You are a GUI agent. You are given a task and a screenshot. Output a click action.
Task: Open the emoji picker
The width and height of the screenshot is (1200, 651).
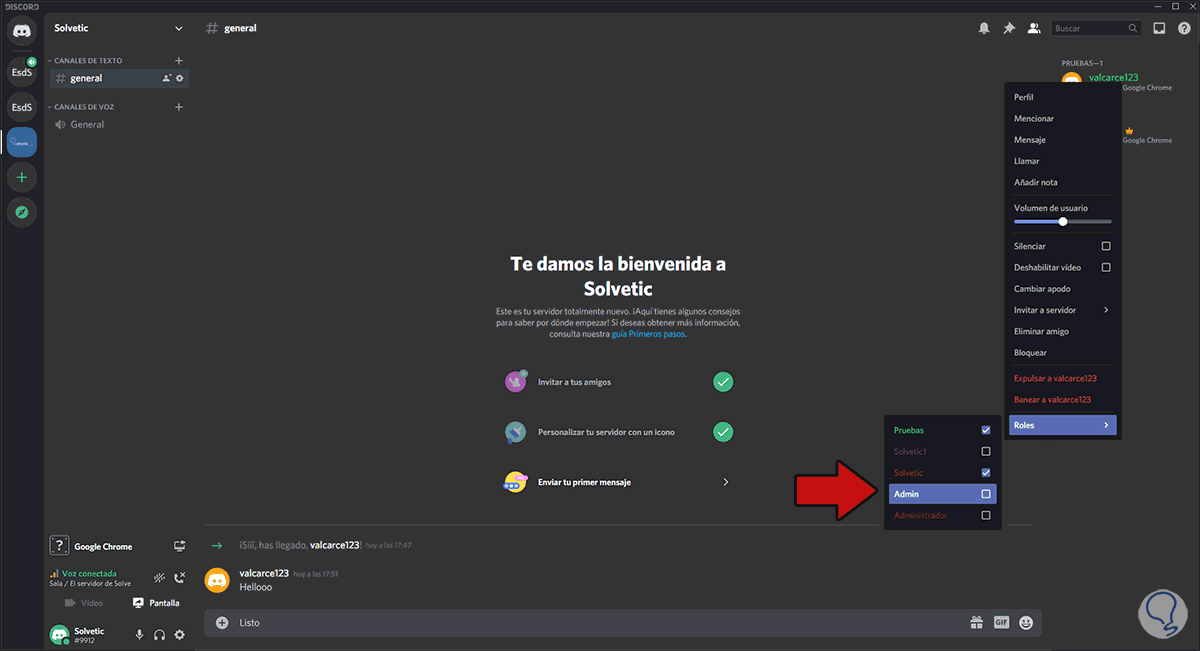pos(1026,622)
